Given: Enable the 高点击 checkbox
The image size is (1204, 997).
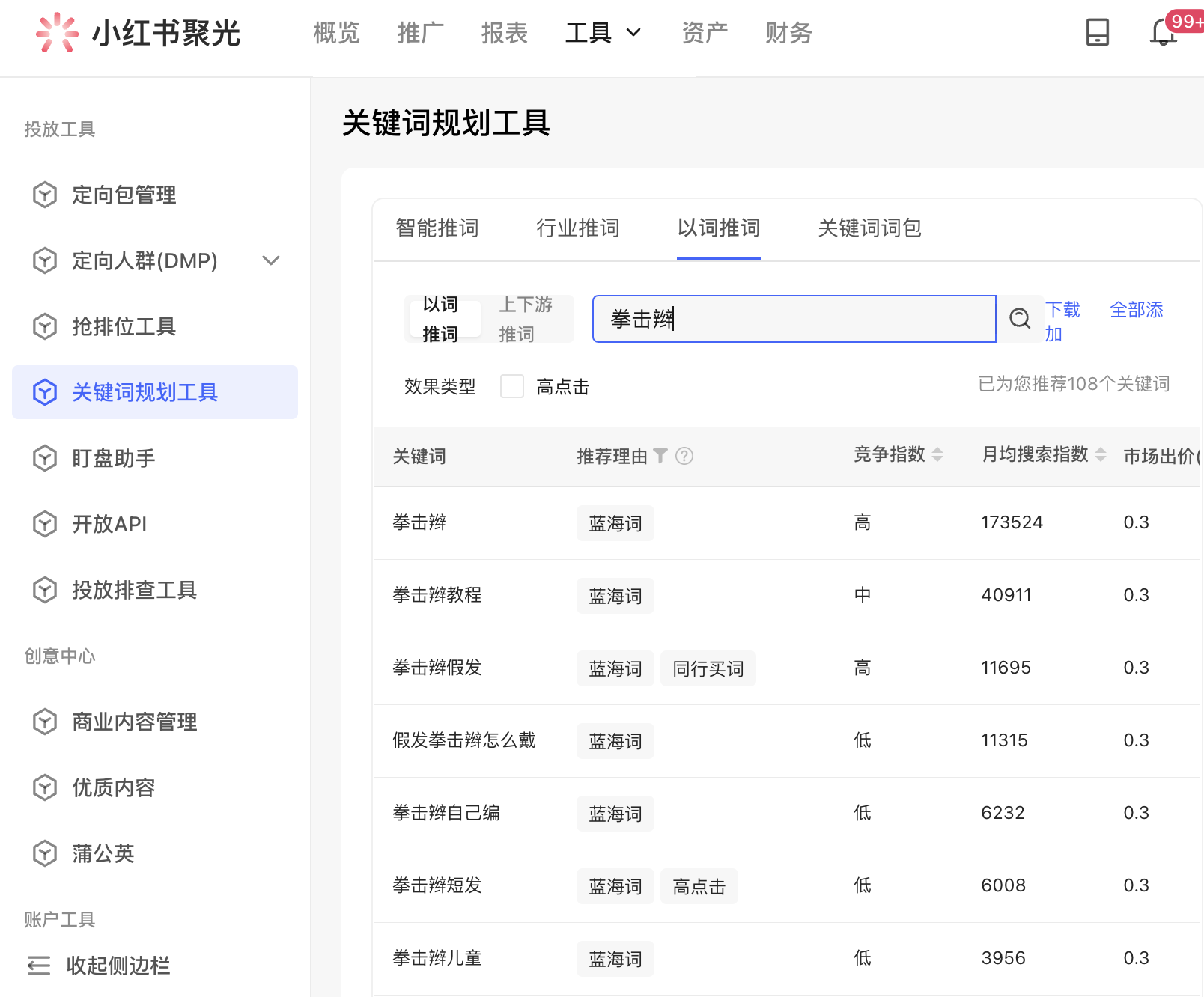Looking at the screenshot, I should point(512,386).
